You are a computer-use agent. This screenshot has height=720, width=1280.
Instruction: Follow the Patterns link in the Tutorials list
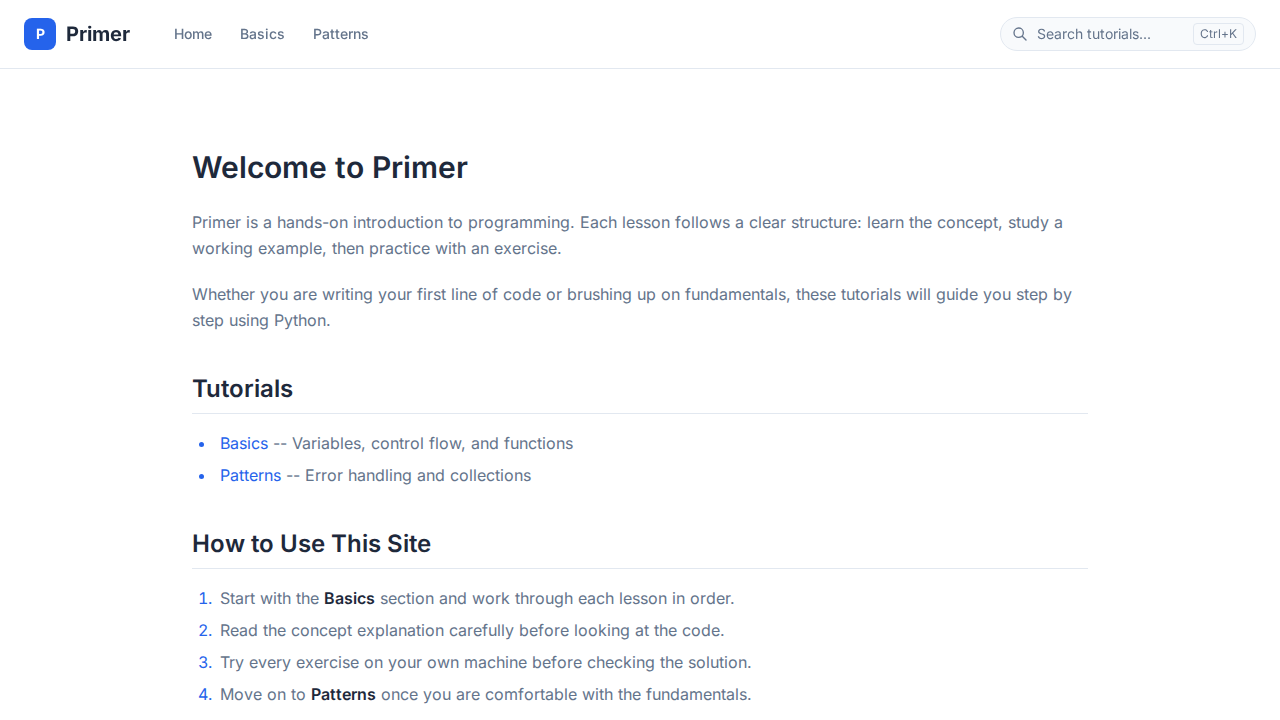click(250, 475)
